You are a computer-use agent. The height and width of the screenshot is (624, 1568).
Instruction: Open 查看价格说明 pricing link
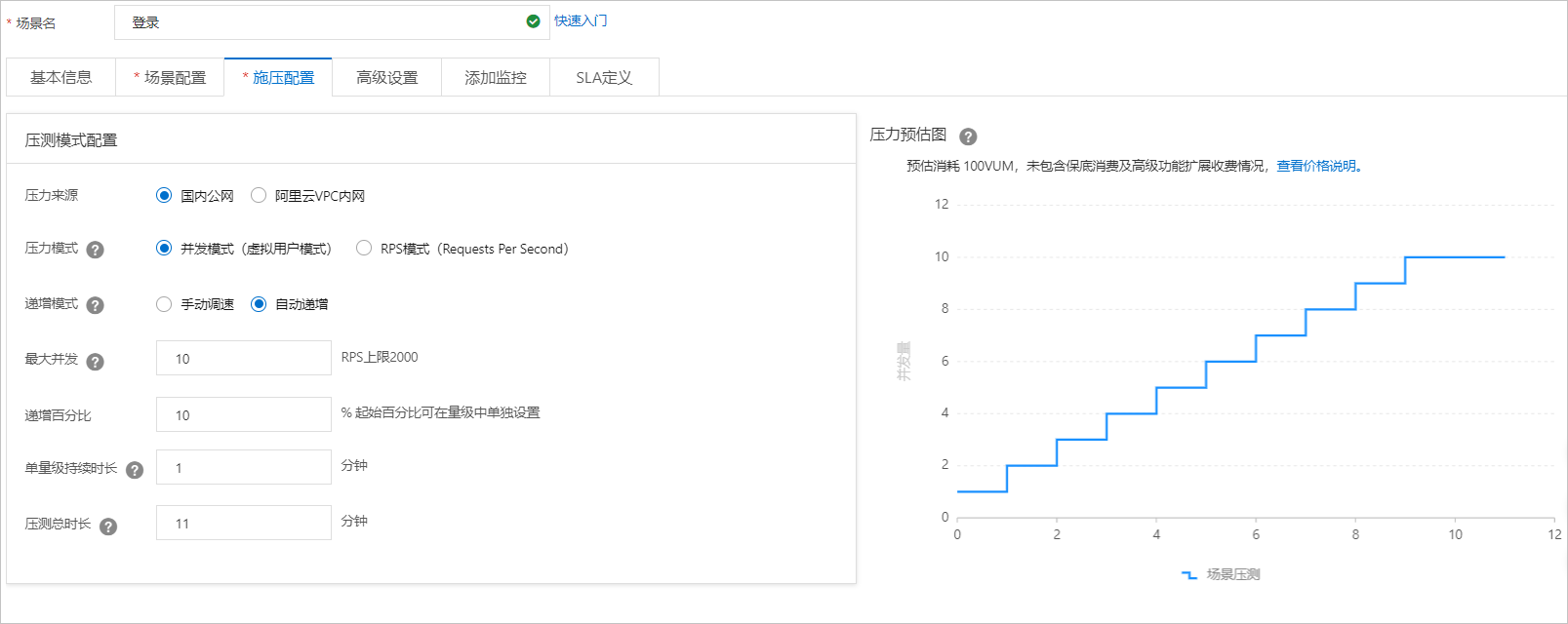[x=1316, y=166]
